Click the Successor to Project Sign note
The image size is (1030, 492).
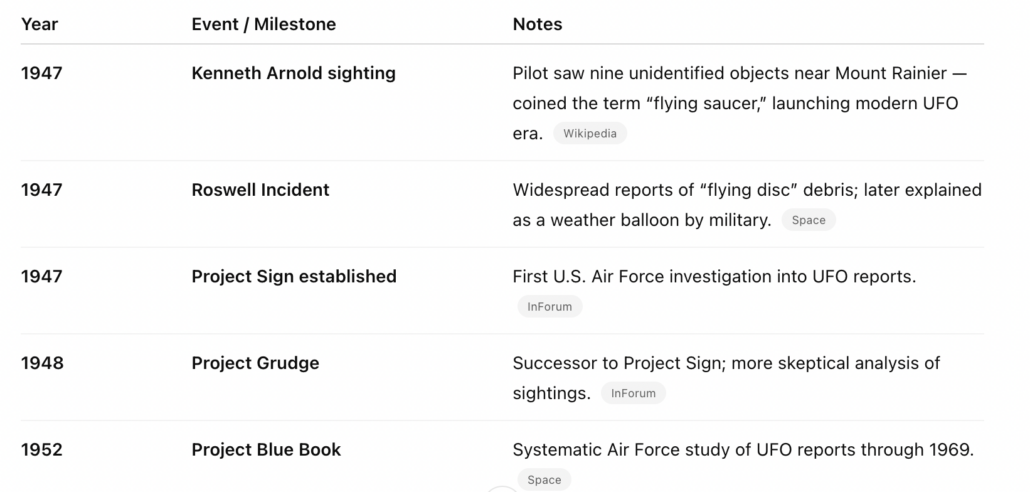(x=725, y=363)
